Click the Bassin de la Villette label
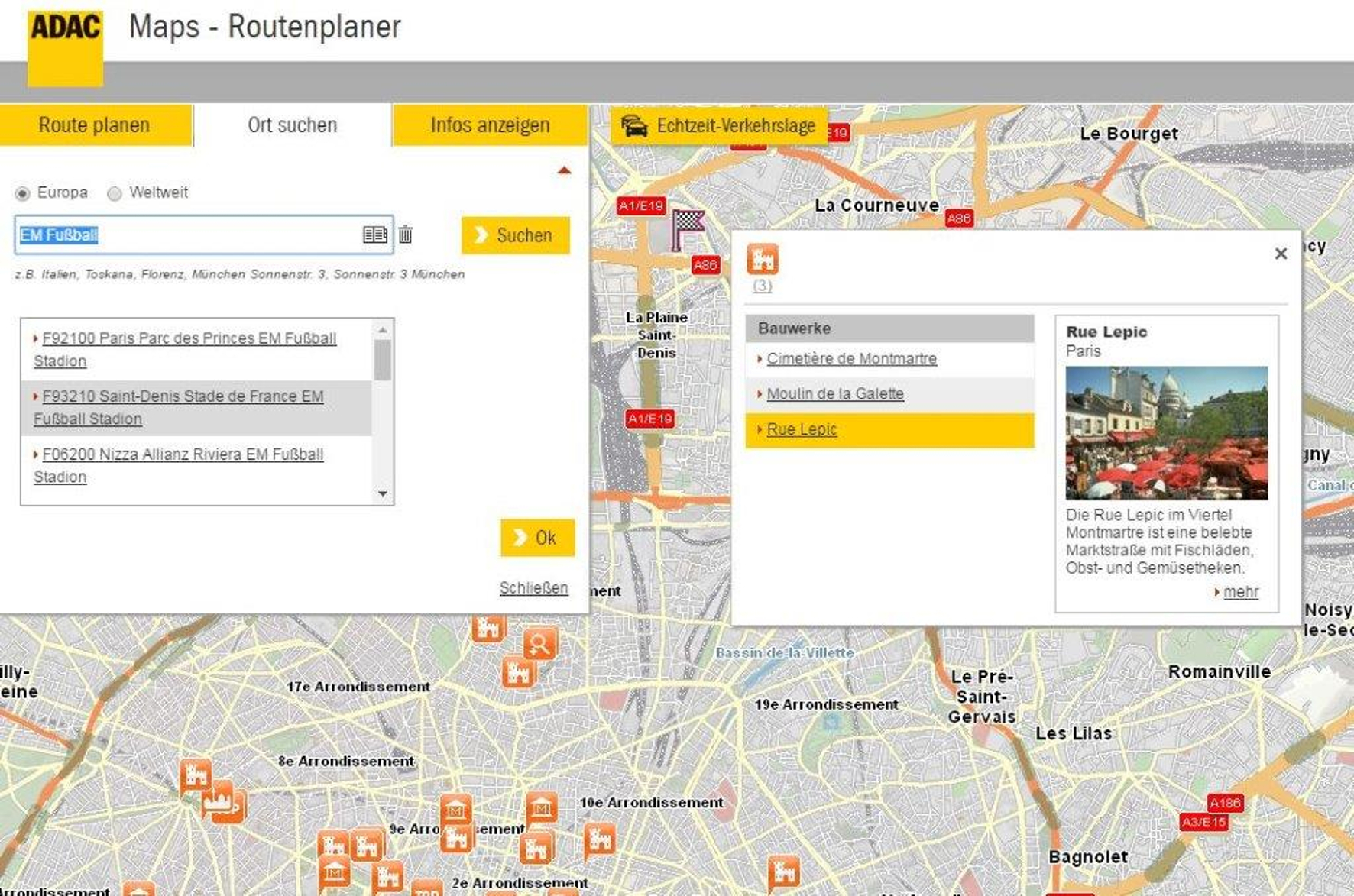 click(x=785, y=653)
